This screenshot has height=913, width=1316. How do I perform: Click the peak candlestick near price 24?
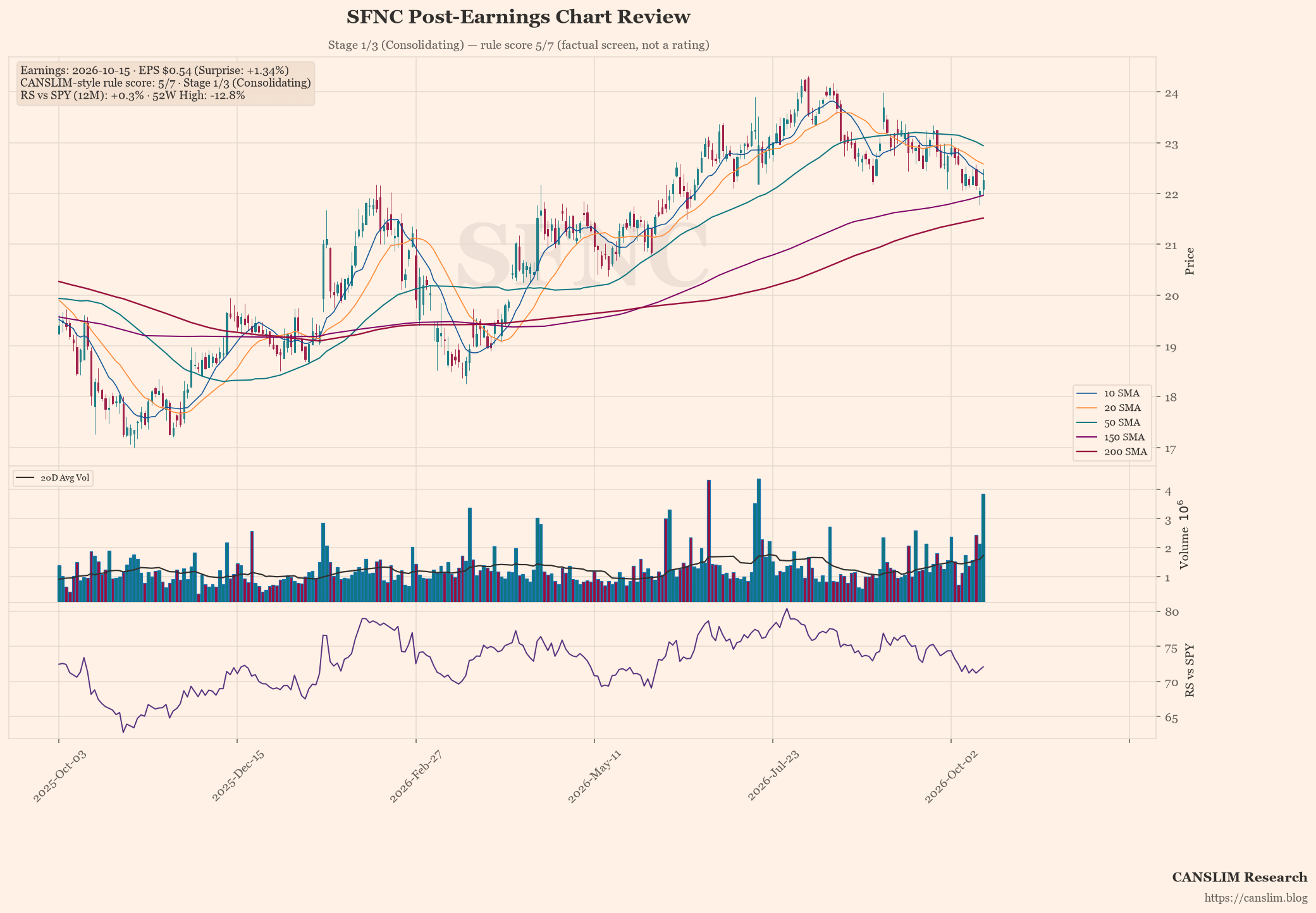tap(808, 95)
